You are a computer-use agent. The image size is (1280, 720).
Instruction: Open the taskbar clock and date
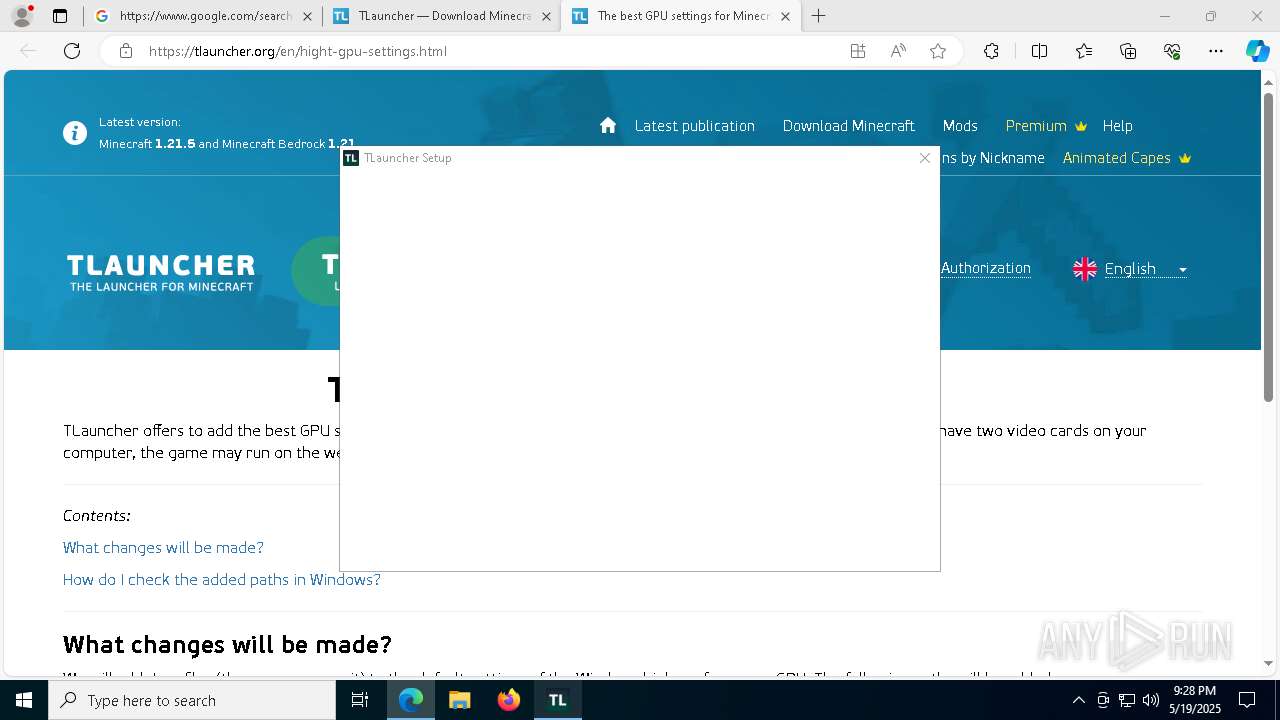coord(1194,700)
